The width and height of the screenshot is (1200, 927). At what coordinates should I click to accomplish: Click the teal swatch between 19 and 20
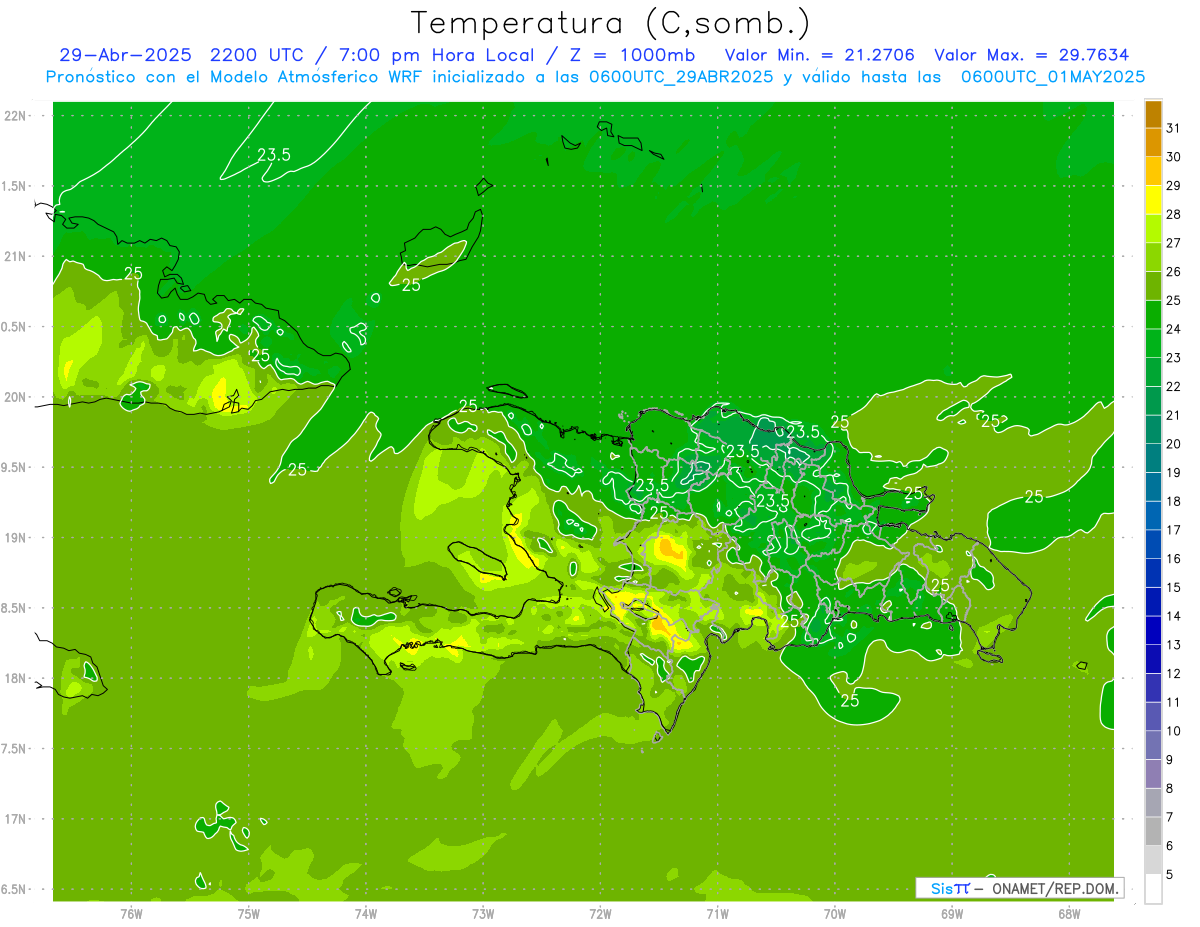(x=1153, y=458)
